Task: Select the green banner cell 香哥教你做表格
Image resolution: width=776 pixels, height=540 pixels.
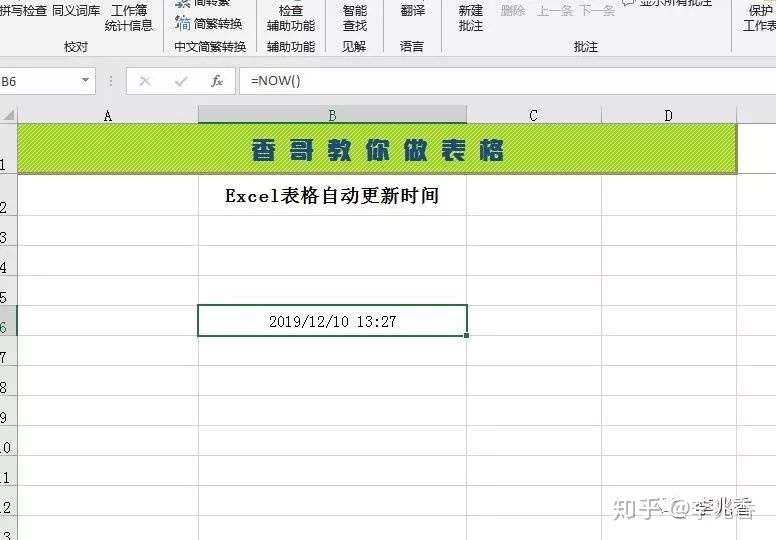Action: pyautogui.click(x=377, y=149)
